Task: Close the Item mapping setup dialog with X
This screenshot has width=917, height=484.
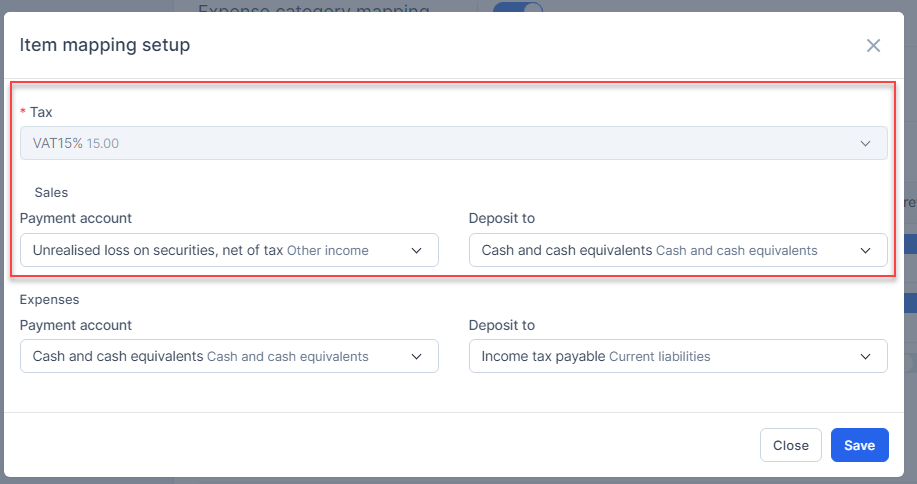Action: [873, 45]
